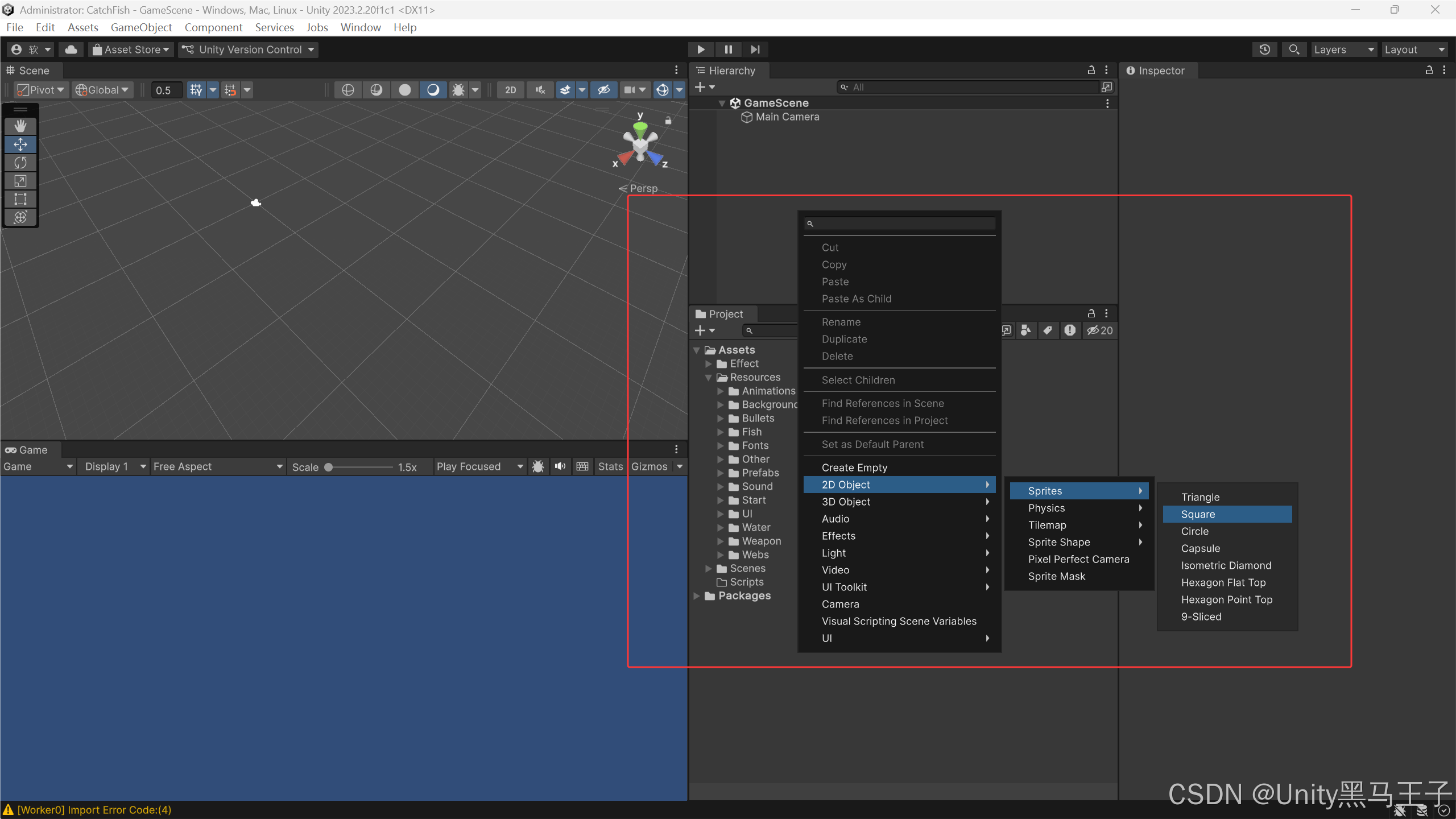
Task: Open Undo History icon
Action: 1264,49
